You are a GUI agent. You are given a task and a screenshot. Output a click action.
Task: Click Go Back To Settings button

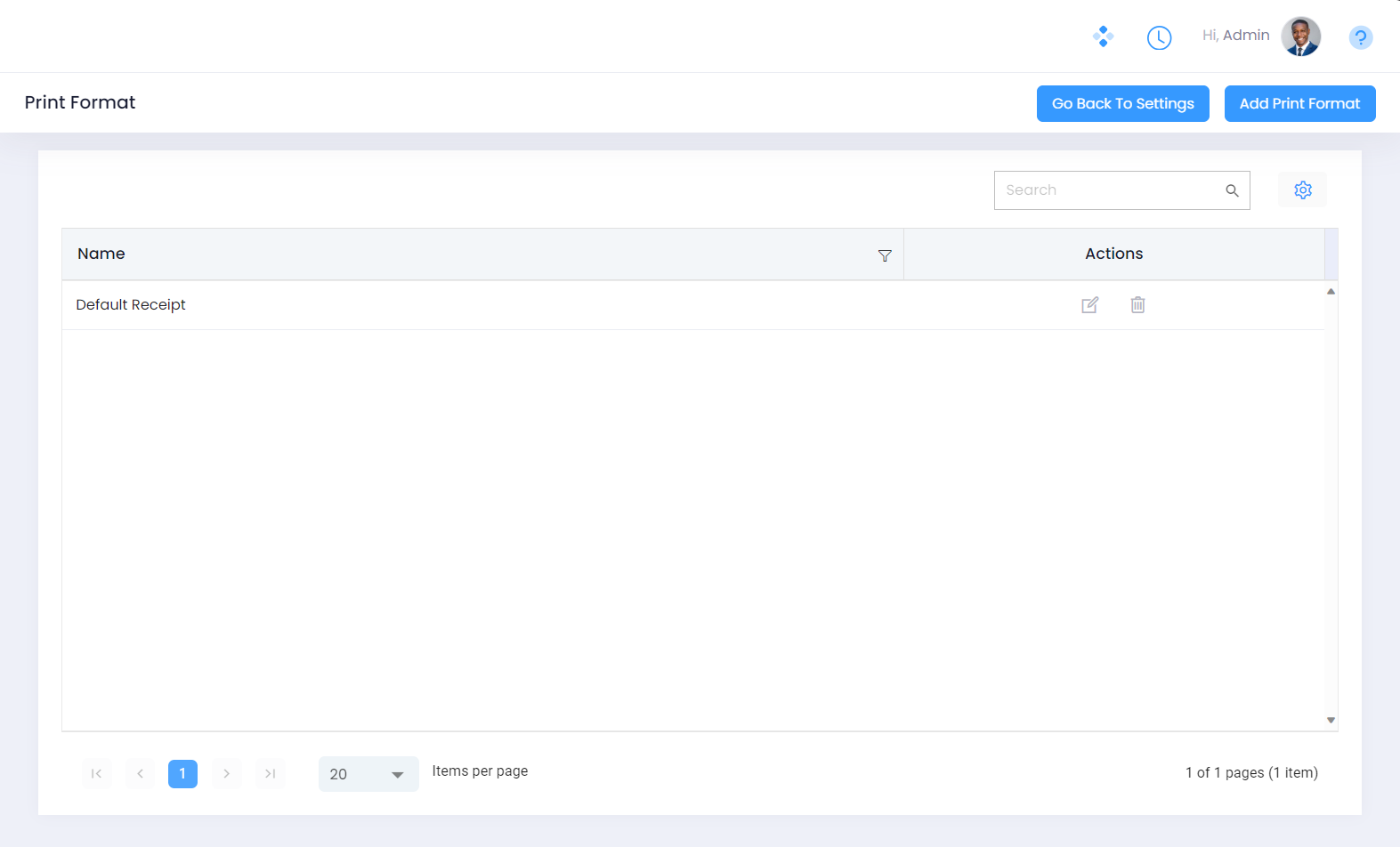point(1122,103)
